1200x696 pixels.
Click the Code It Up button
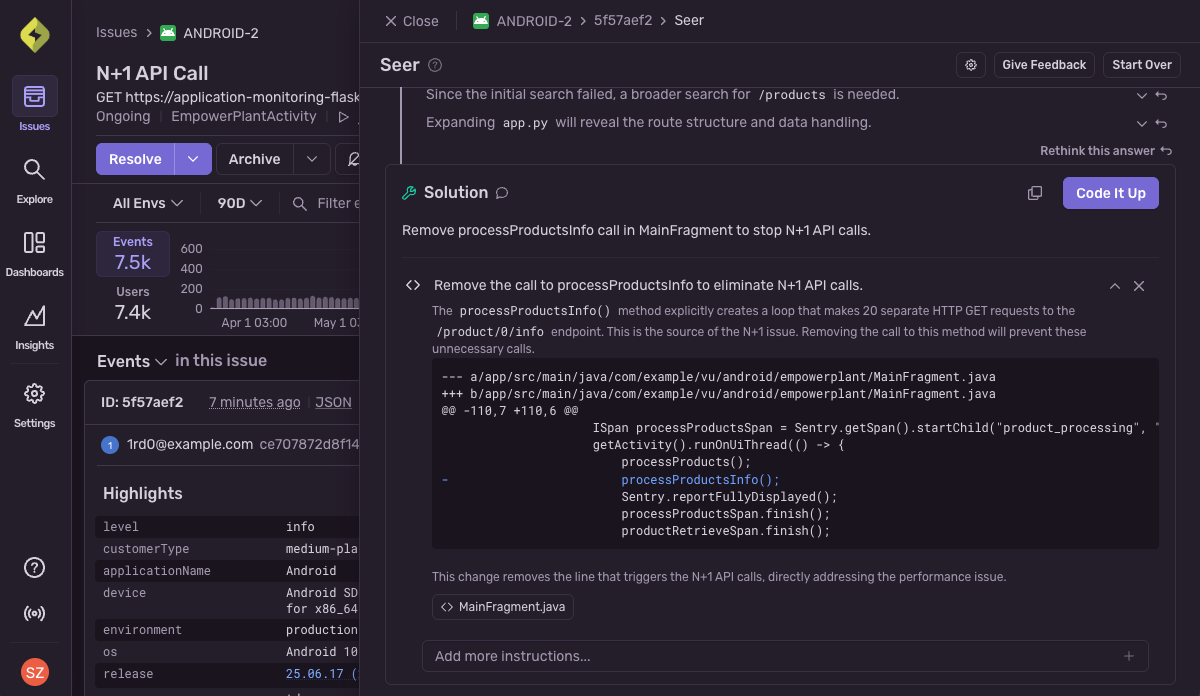coord(1110,193)
